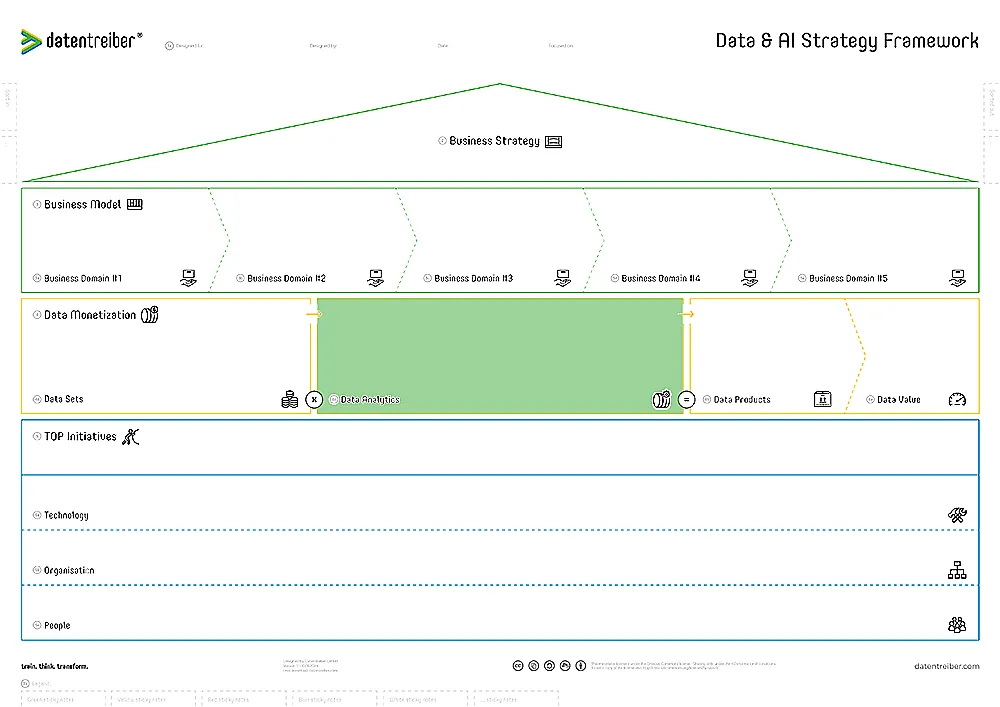Select the Business Domain #4 label
Image resolution: width=1000 pixels, height=707 pixels.
pos(661,279)
